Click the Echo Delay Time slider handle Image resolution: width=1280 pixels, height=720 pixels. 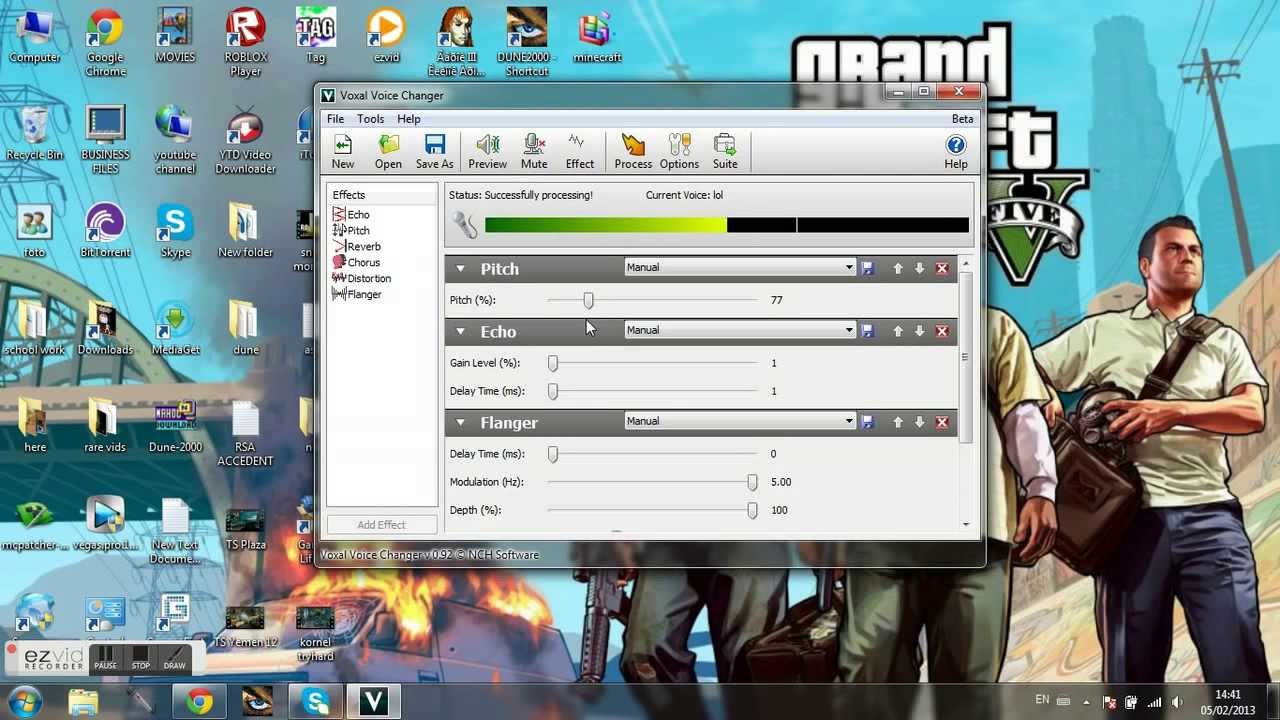tap(553, 391)
